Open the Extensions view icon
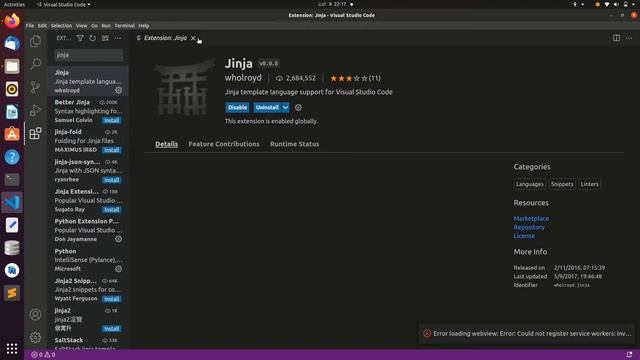Image resolution: width=640 pixels, height=360 pixels. coord(36,133)
